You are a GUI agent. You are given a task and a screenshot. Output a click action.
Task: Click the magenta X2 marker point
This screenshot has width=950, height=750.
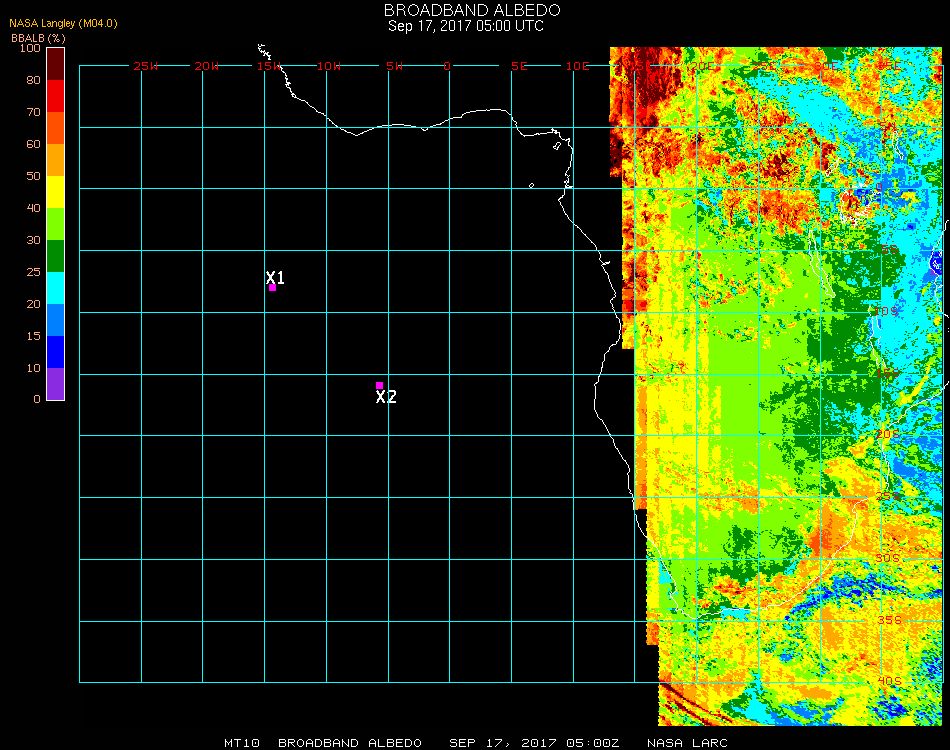click(x=379, y=385)
